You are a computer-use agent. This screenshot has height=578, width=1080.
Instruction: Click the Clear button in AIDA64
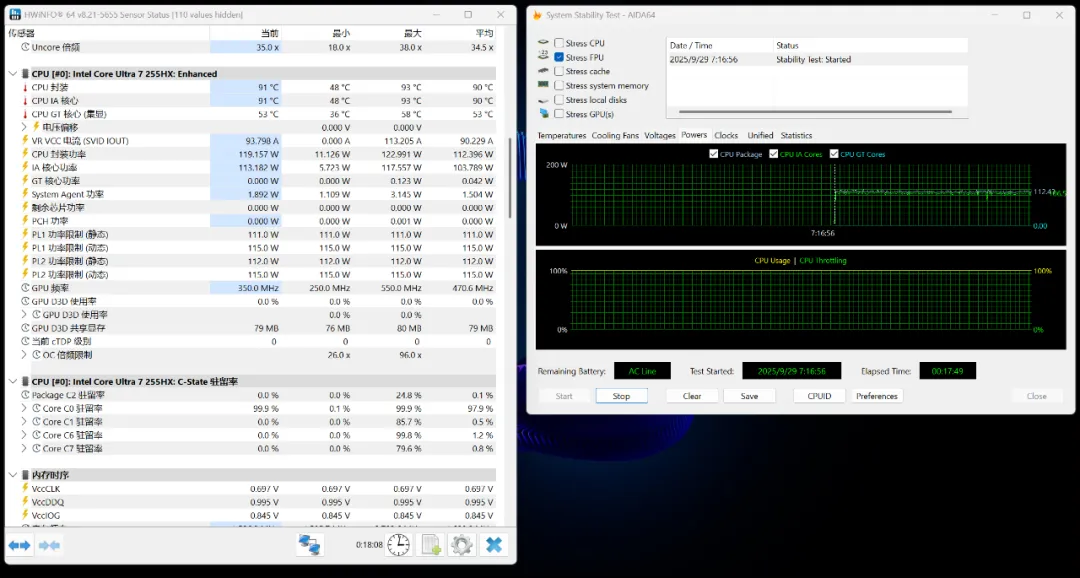tap(692, 396)
